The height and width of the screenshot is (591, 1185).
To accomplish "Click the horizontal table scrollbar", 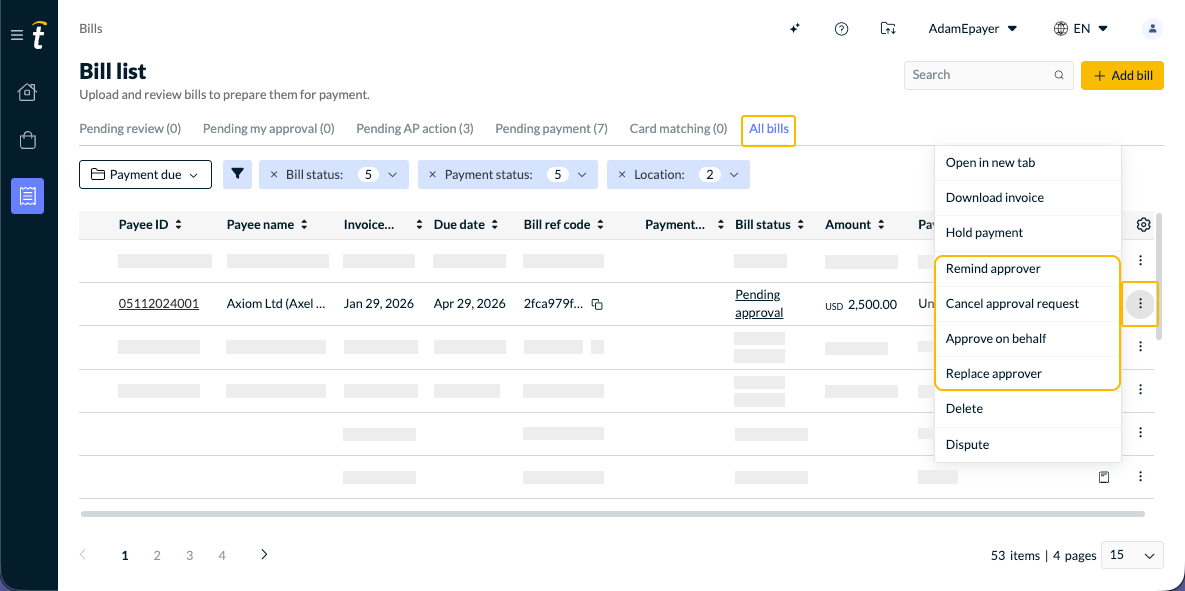I will click(612, 514).
